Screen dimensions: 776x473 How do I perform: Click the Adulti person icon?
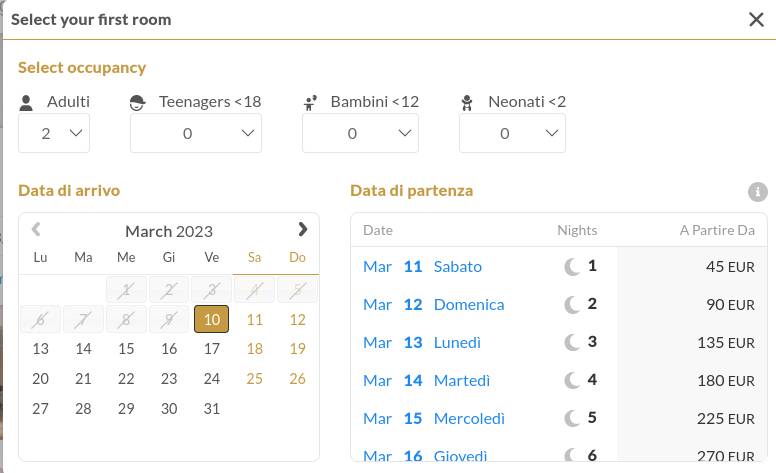[26, 103]
